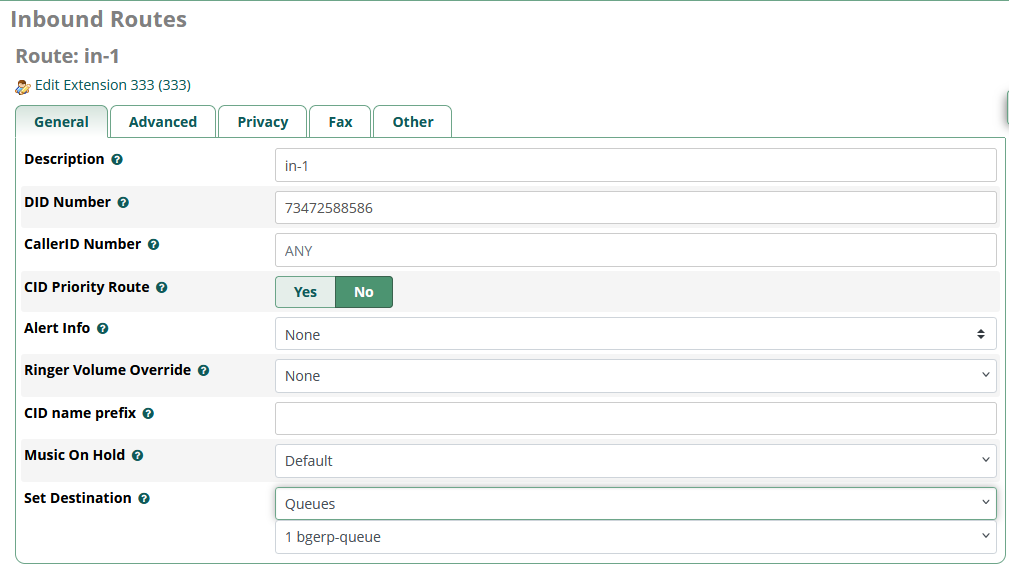
Task: Open the Privacy tab
Action: click(263, 122)
